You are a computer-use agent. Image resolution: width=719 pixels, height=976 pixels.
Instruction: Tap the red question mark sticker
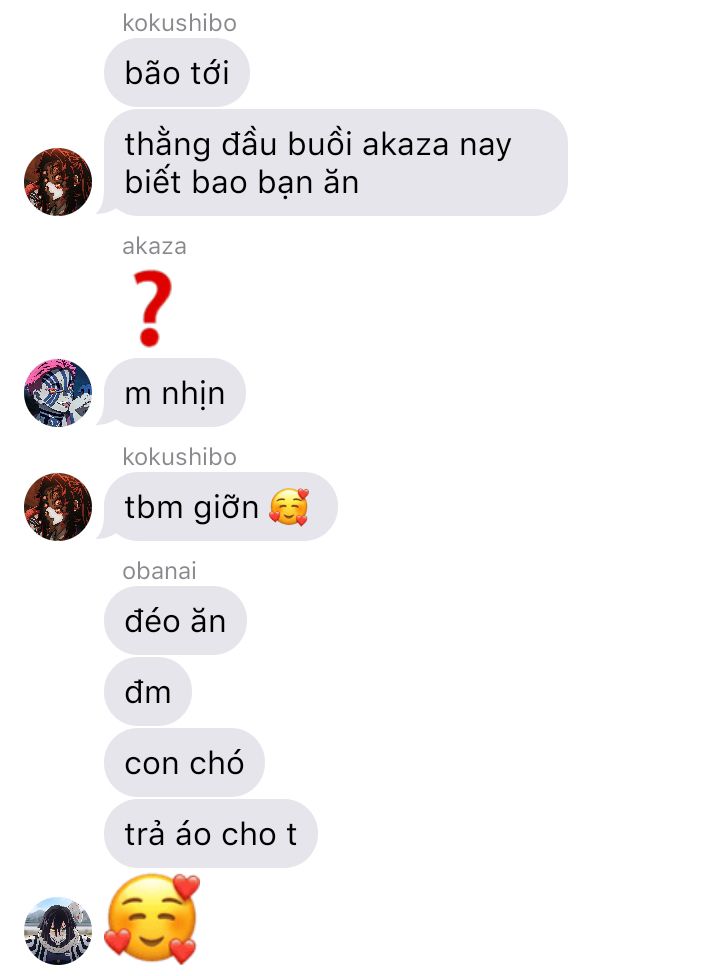click(x=153, y=308)
